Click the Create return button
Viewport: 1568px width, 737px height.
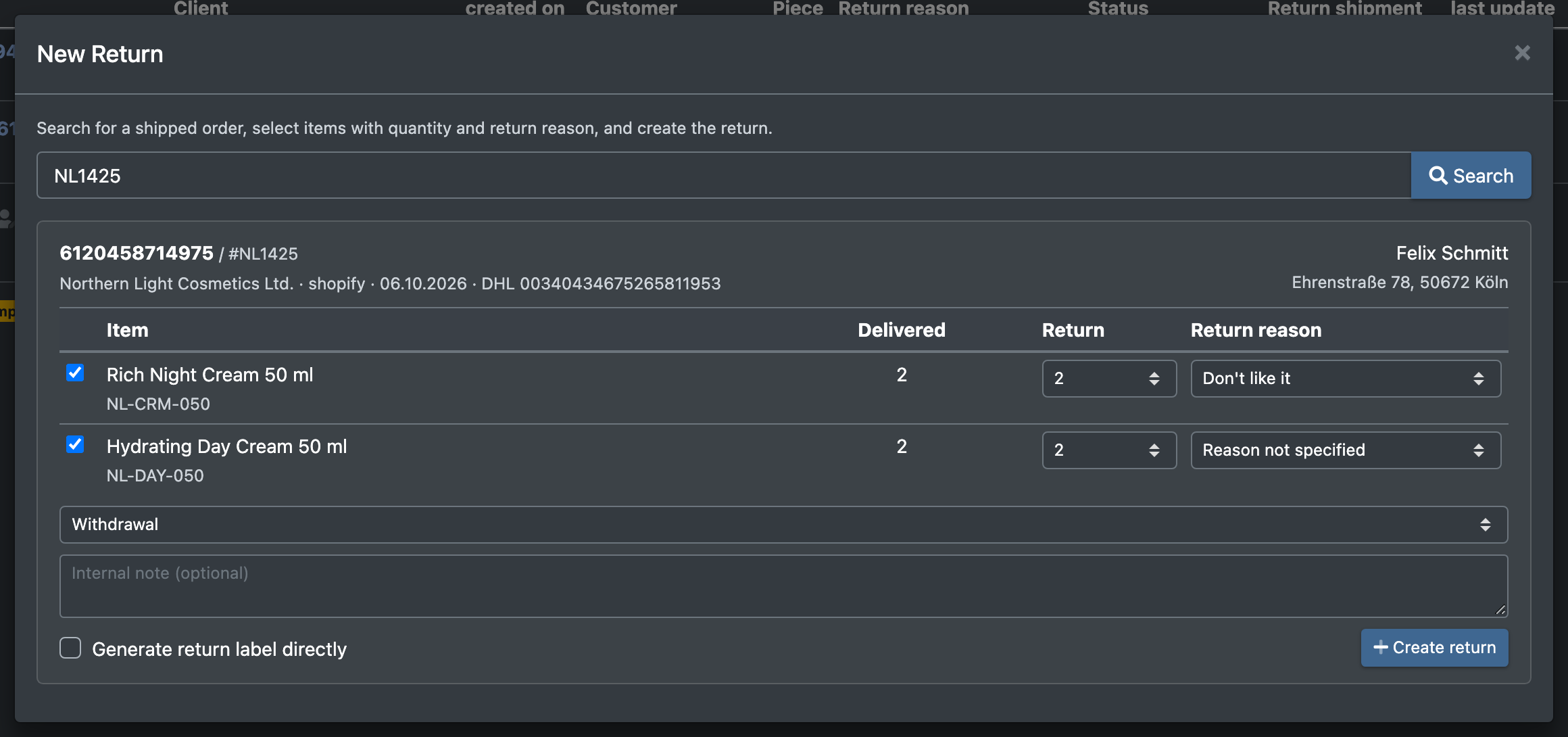(x=1434, y=648)
